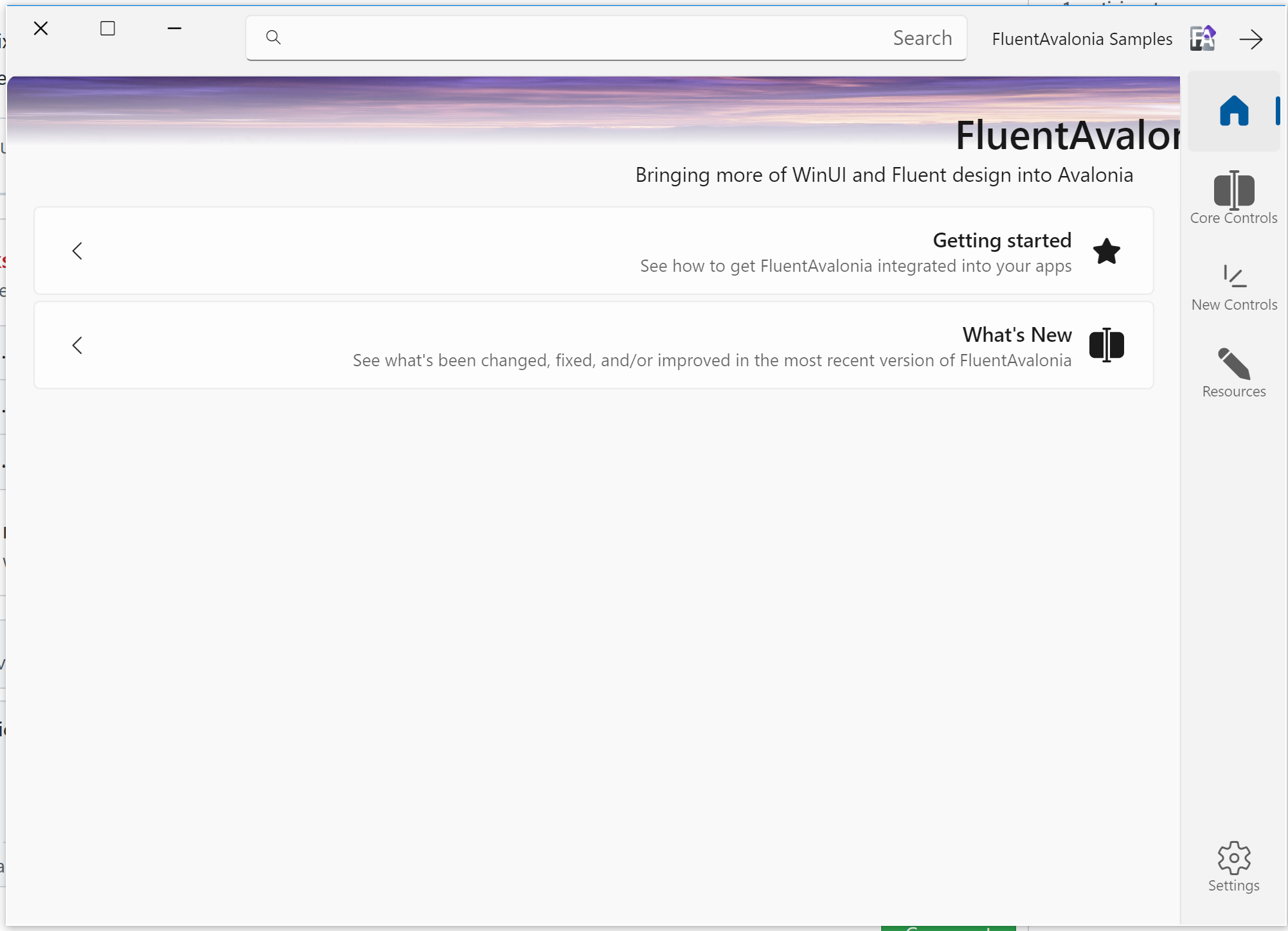Open the Getting started card title
The width and height of the screenshot is (1288, 931).
click(x=1001, y=240)
